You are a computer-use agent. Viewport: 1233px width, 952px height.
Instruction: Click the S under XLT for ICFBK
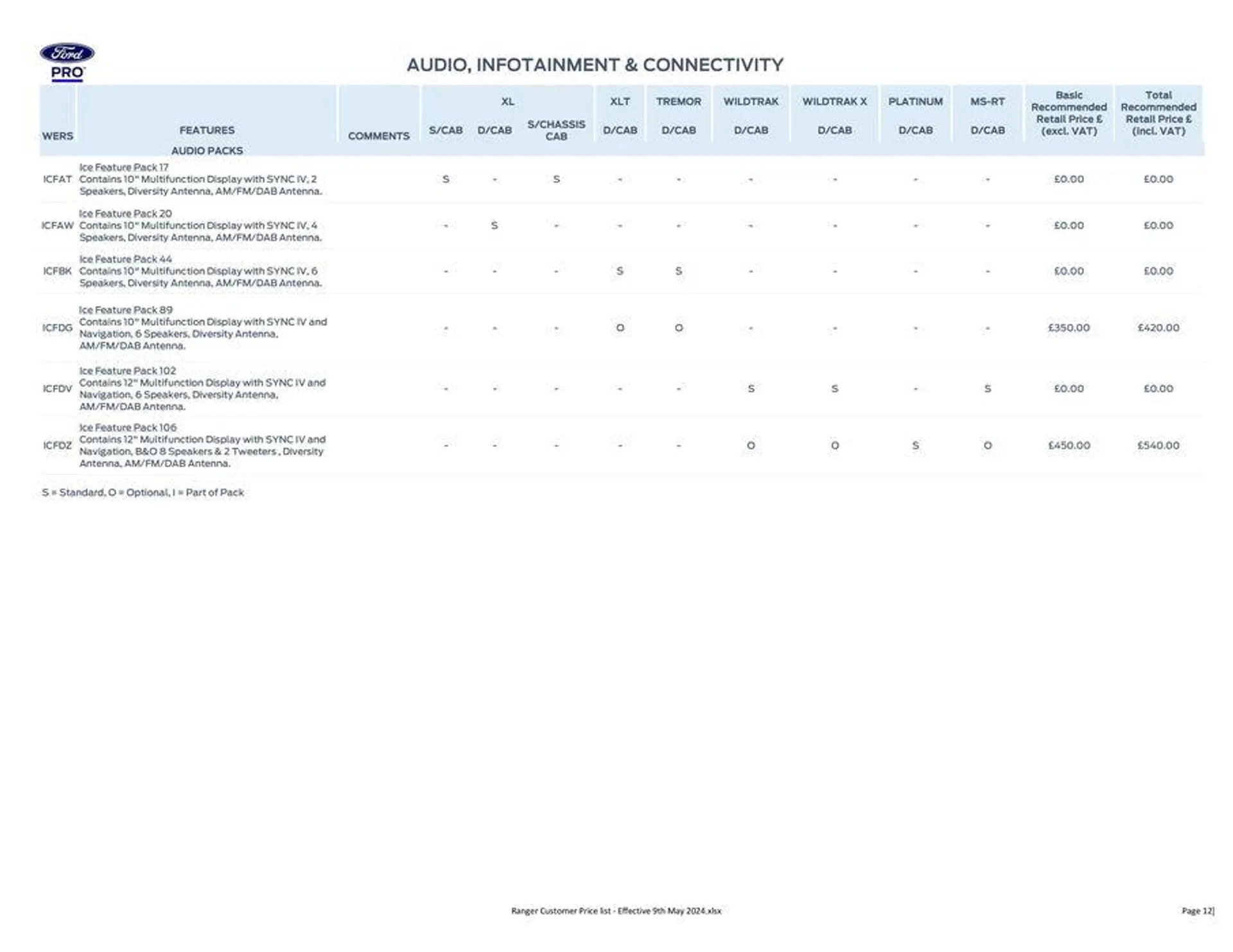click(620, 271)
